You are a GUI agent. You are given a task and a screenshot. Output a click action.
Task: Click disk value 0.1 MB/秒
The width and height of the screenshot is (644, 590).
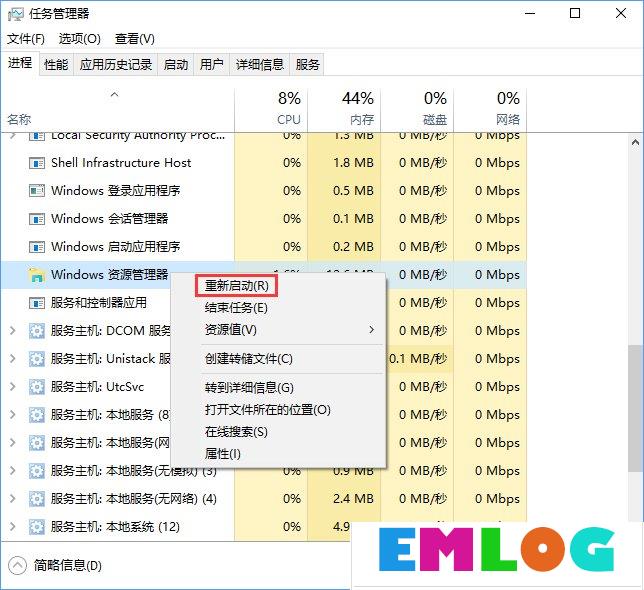[x=418, y=359]
